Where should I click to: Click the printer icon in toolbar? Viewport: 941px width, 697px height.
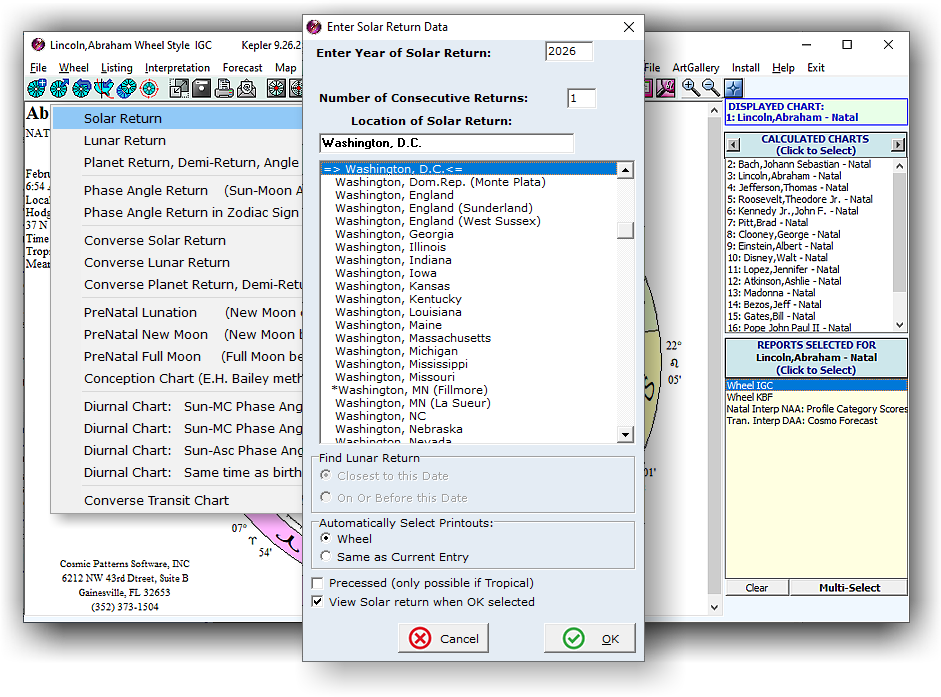[x=224, y=89]
